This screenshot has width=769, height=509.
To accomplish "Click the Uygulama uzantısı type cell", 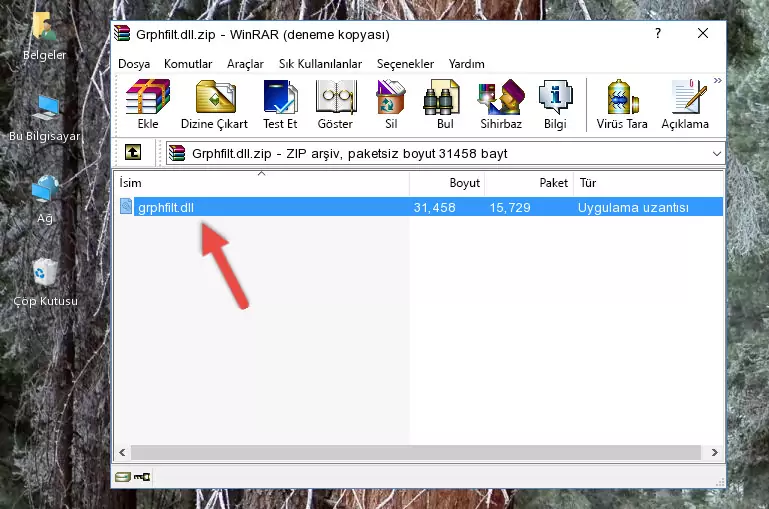I will click(633, 207).
